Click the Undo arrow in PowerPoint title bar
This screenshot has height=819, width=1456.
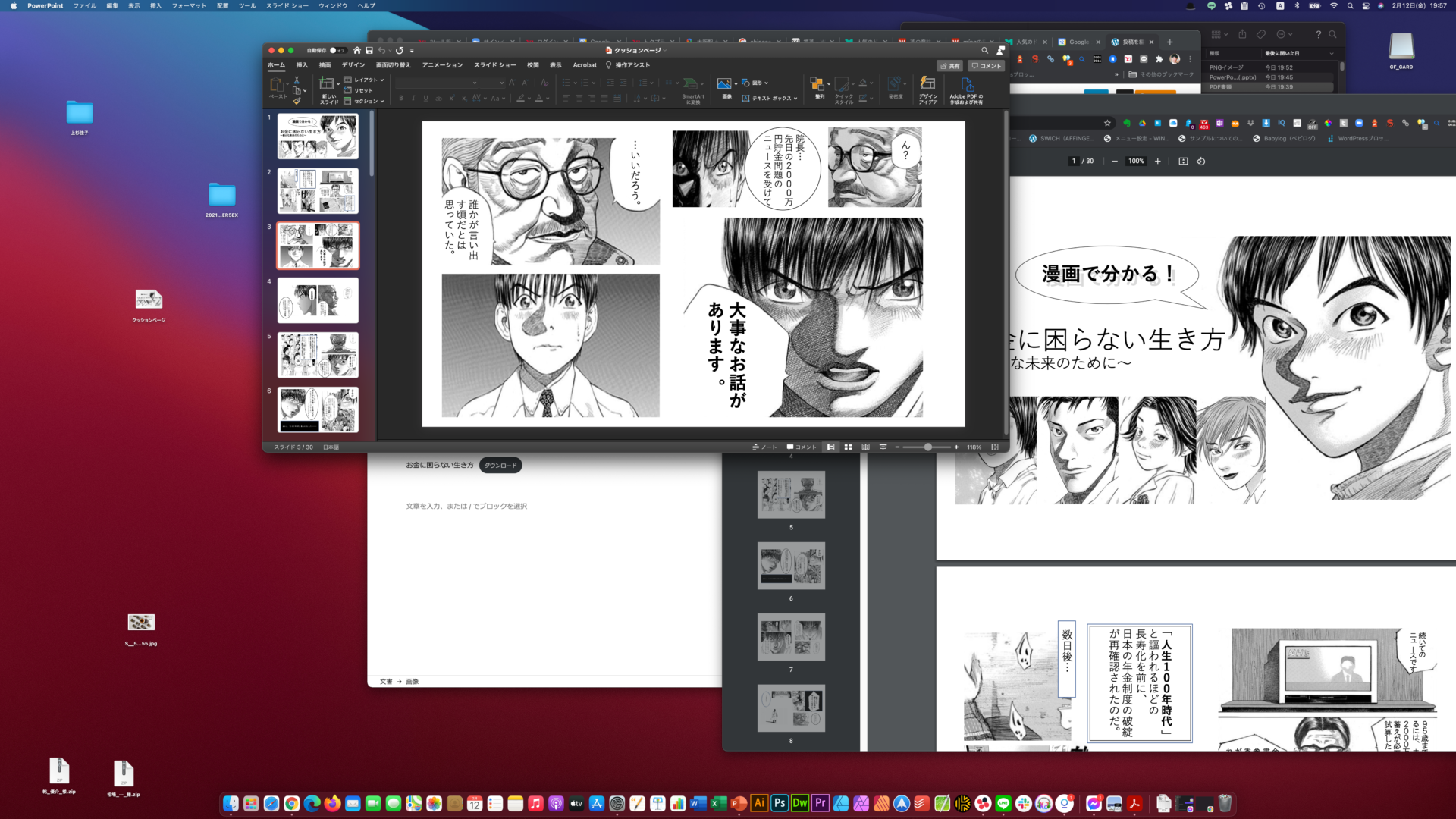[381, 51]
